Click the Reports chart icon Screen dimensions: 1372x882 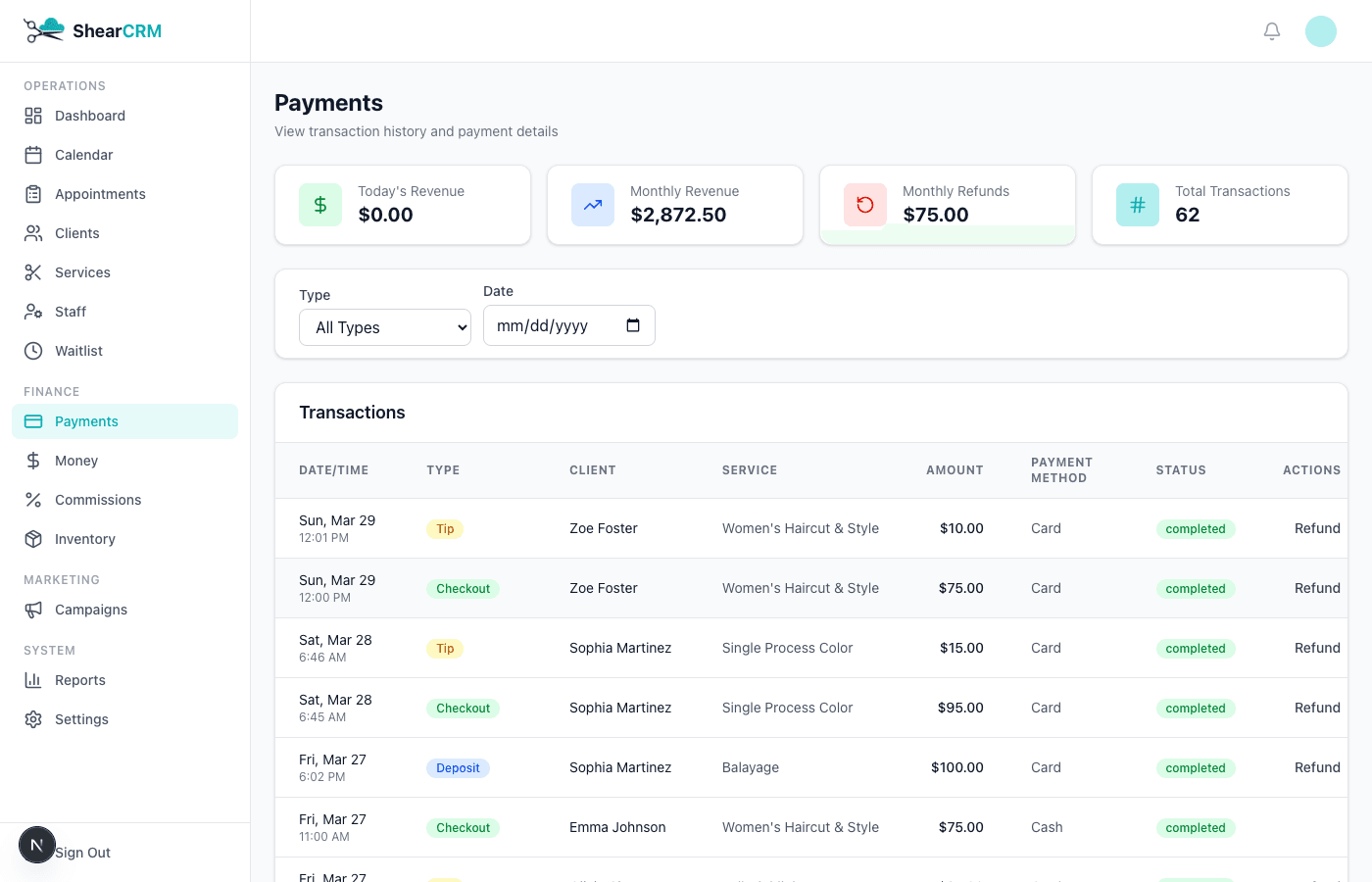(x=33, y=680)
